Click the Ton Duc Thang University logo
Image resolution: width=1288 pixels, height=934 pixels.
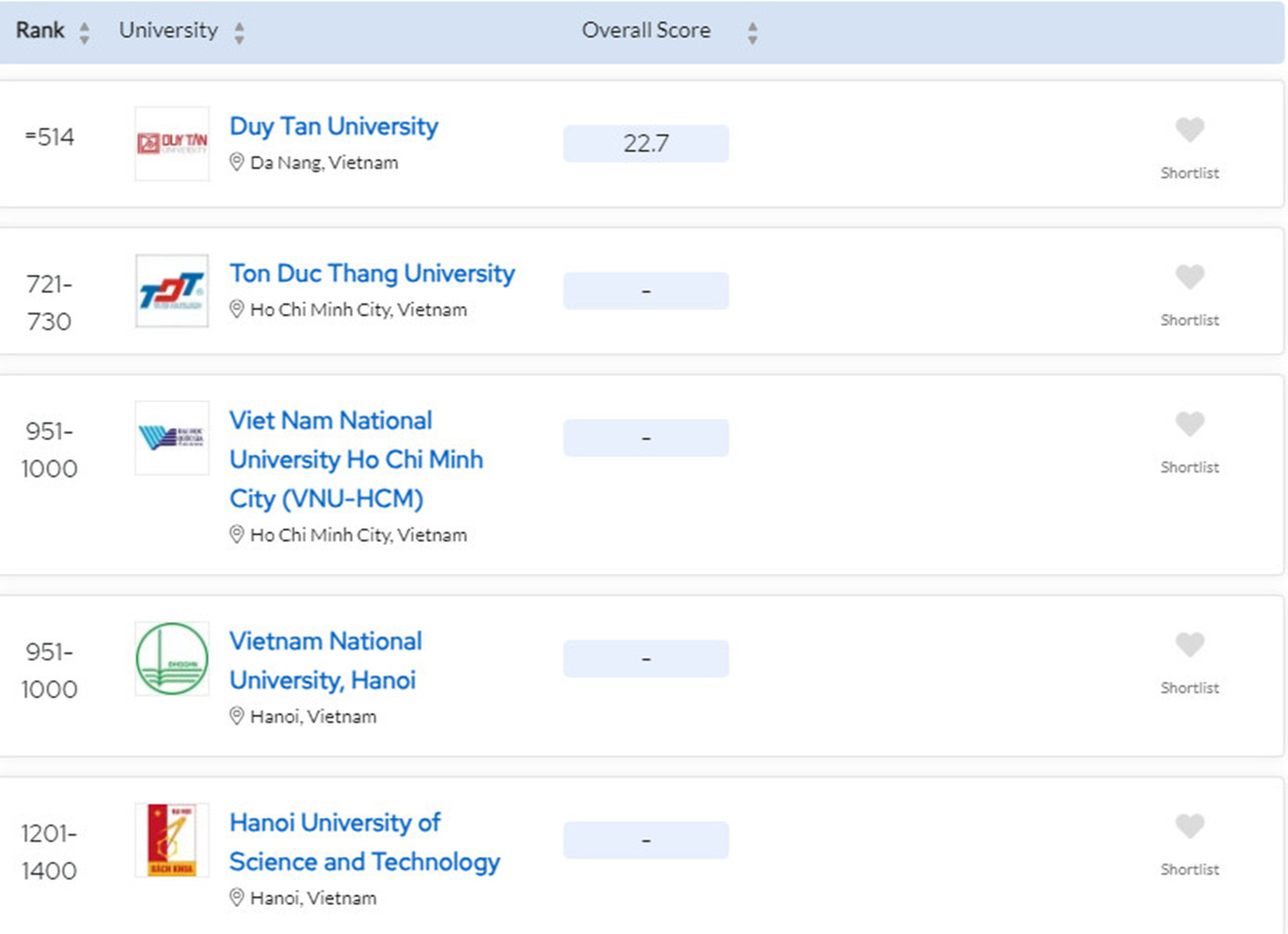[x=171, y=291]
